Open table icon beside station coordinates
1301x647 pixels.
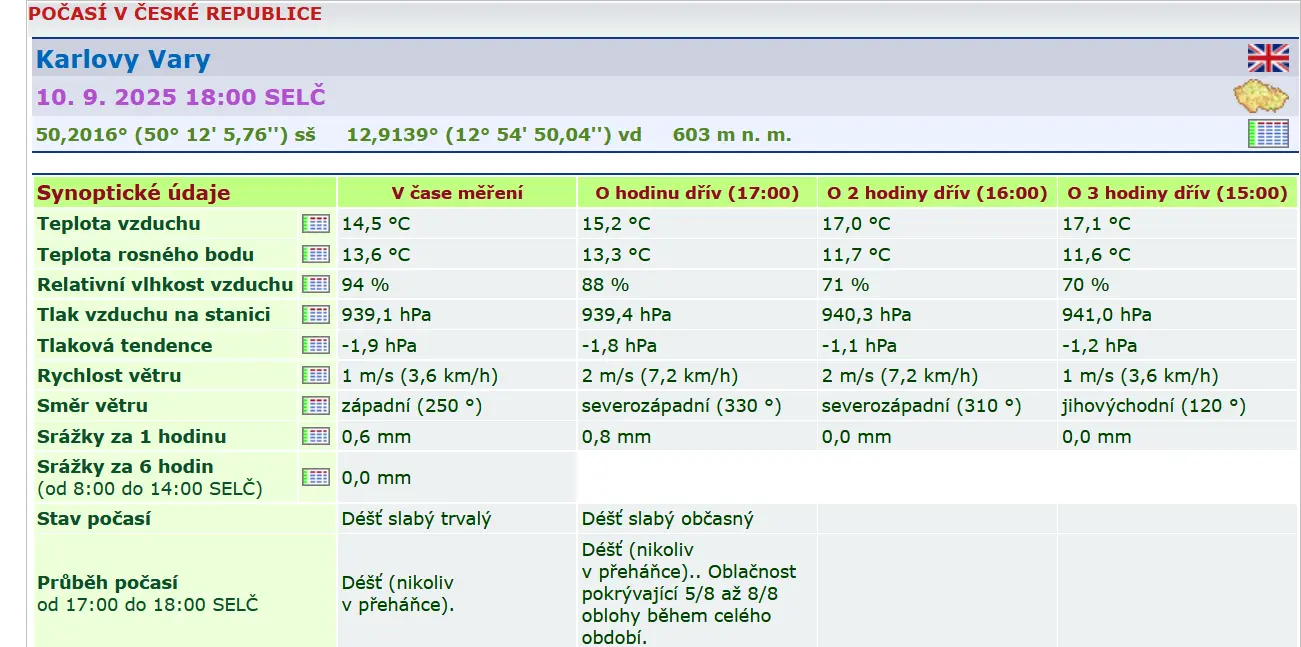pos(1267,133)
